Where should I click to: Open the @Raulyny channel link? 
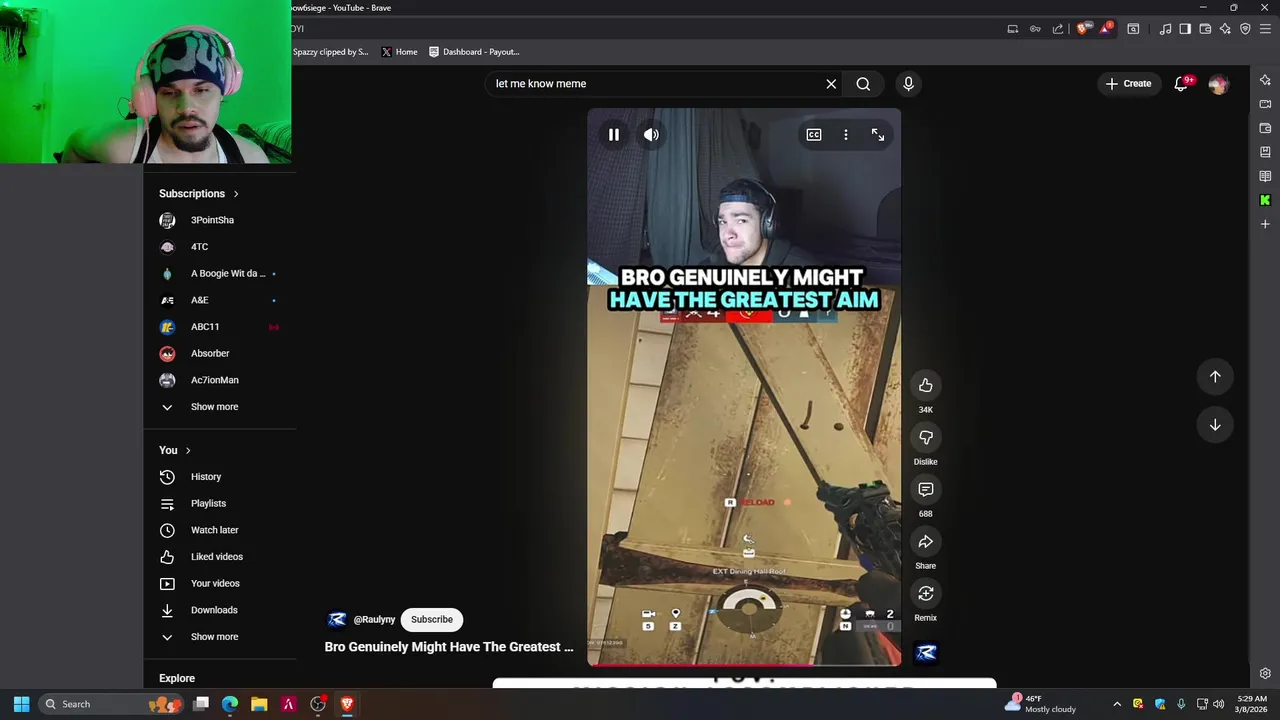(374, 620)
